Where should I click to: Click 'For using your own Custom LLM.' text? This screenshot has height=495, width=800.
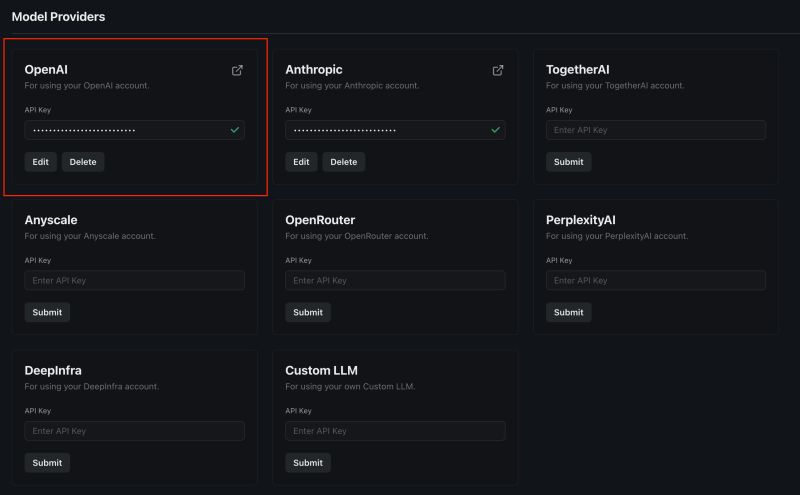350,387
